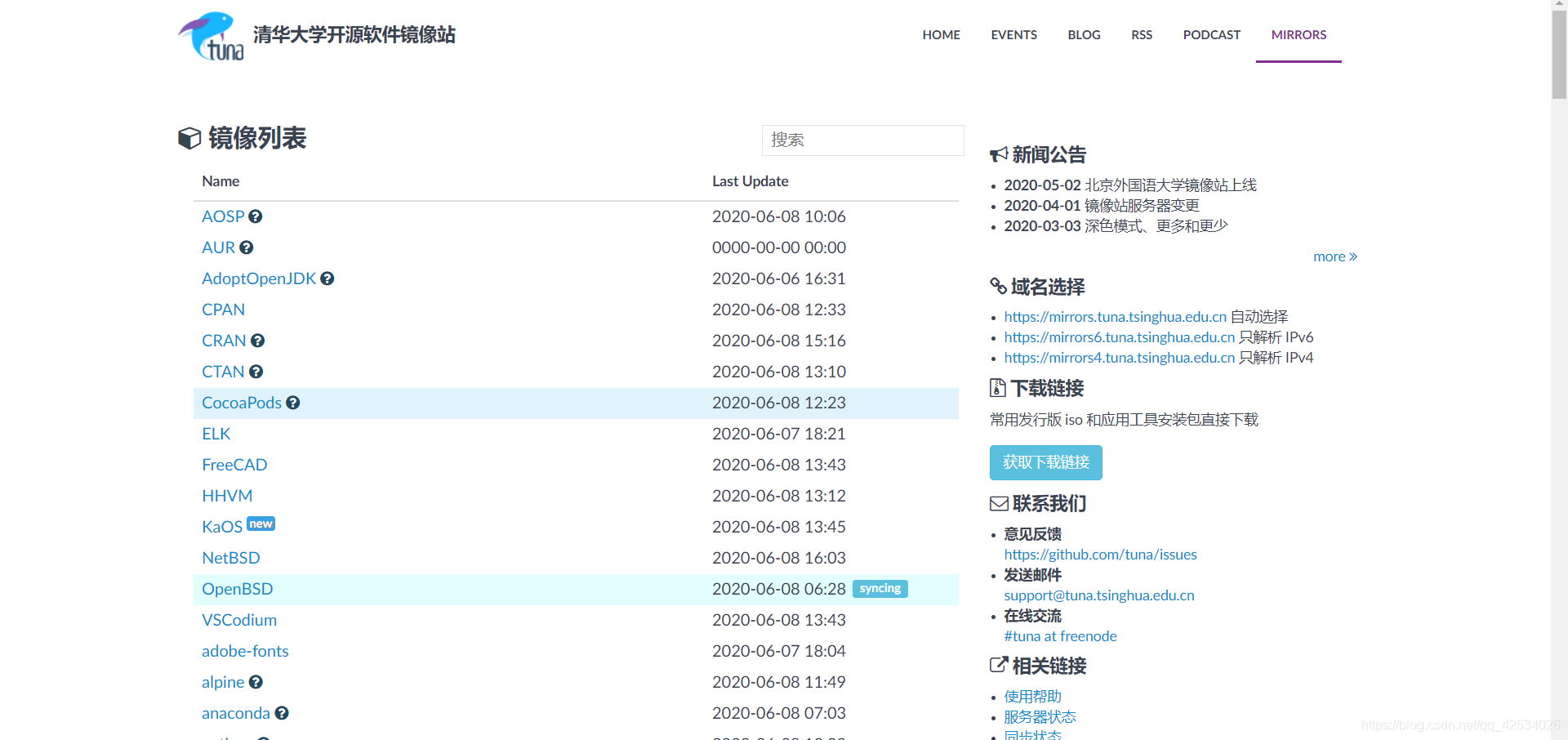1568x740 pixels.
Task: Open BLOG navigation item
Action: click(1085, 35)
